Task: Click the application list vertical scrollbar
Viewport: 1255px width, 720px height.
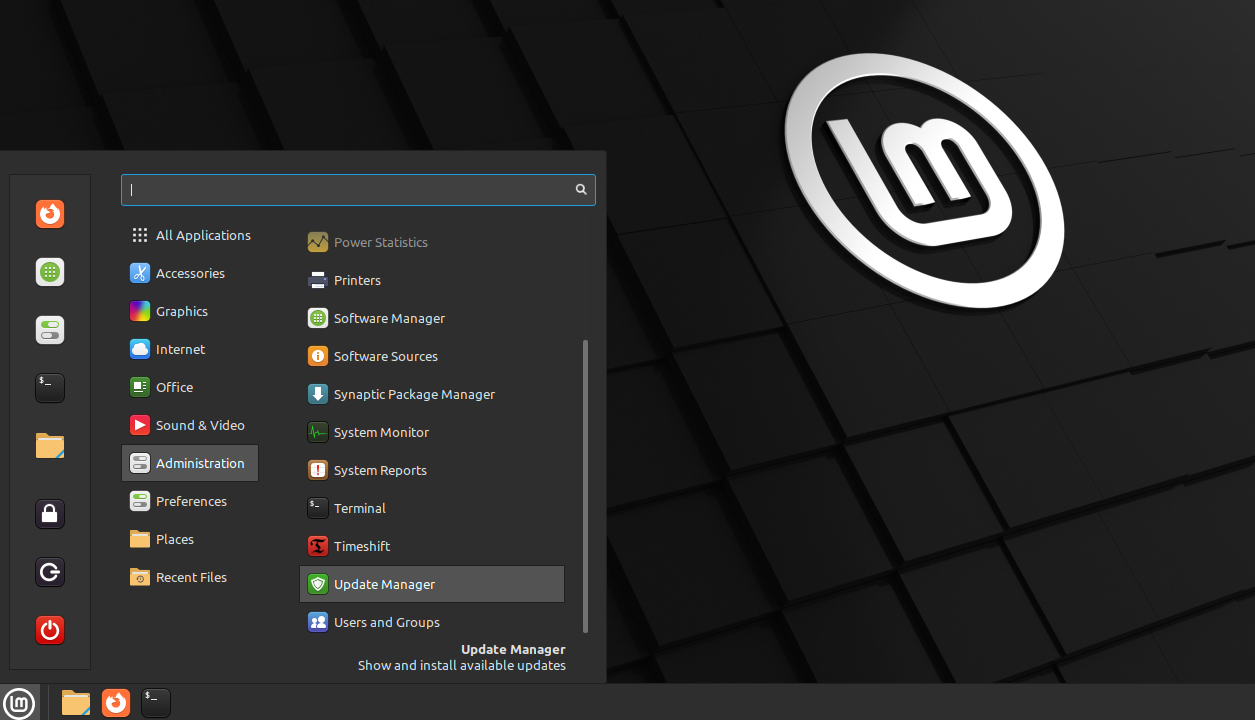Action: (x=585, y=486)
